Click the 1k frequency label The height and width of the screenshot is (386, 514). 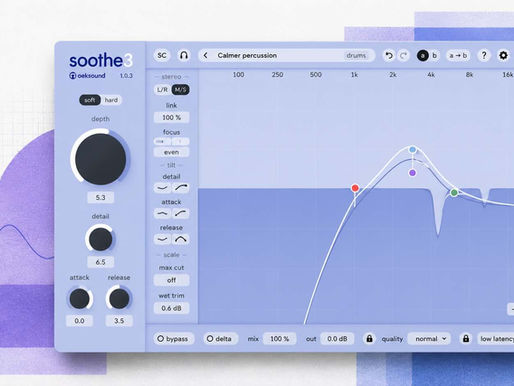point(354,75)
